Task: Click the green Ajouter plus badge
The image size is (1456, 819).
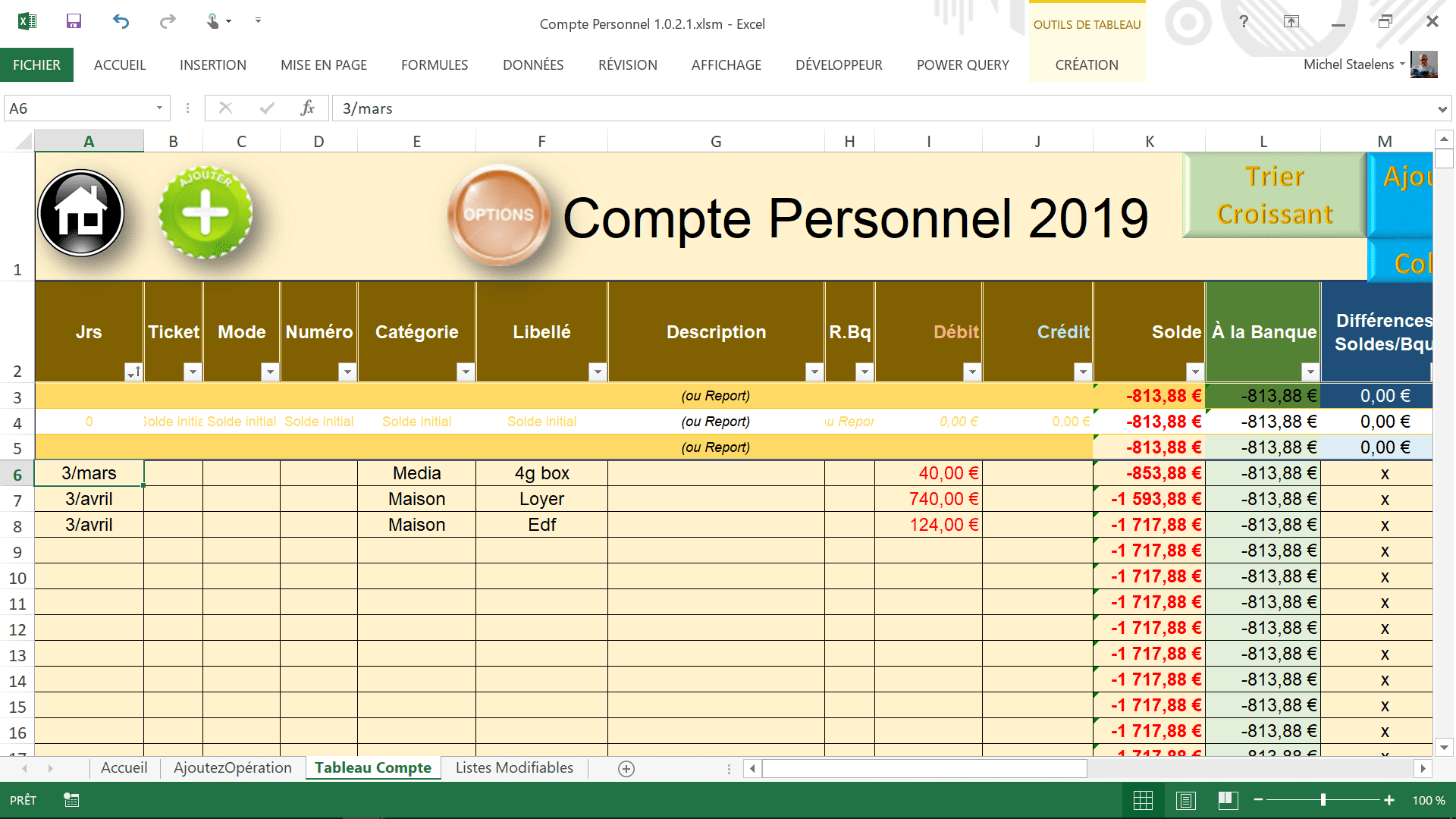Action: [x=206, y=213]
